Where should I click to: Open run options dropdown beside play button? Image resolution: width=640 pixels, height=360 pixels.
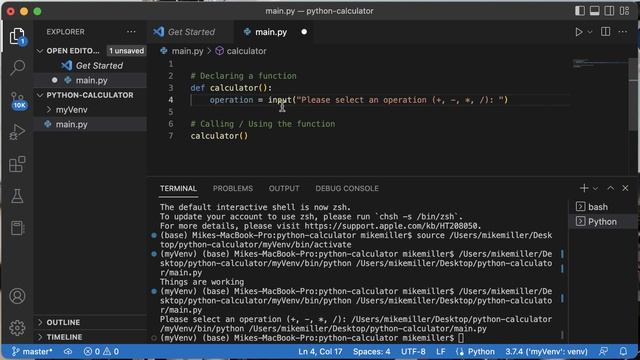(x=590, y=32)
